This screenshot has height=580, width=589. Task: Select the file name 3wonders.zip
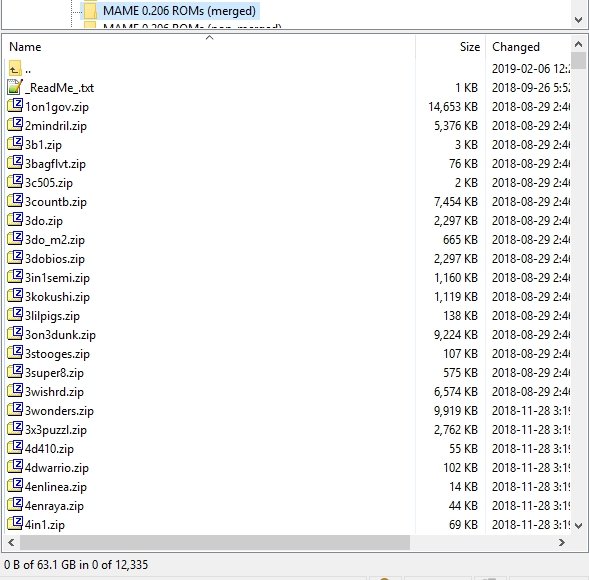point(59,411)
